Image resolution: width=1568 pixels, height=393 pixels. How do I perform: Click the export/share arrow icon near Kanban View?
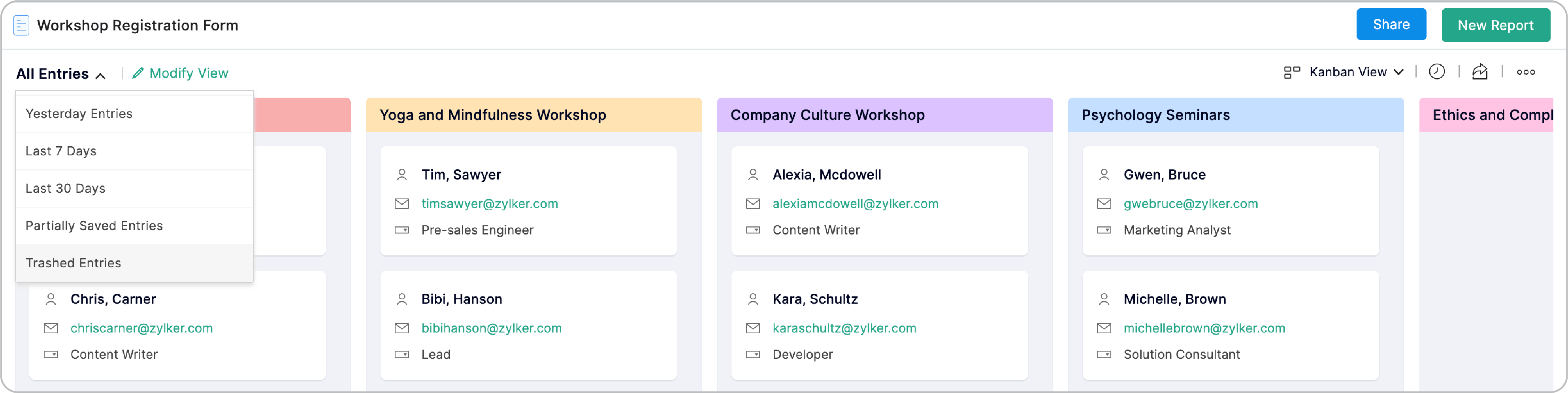tap(1480, 72)
